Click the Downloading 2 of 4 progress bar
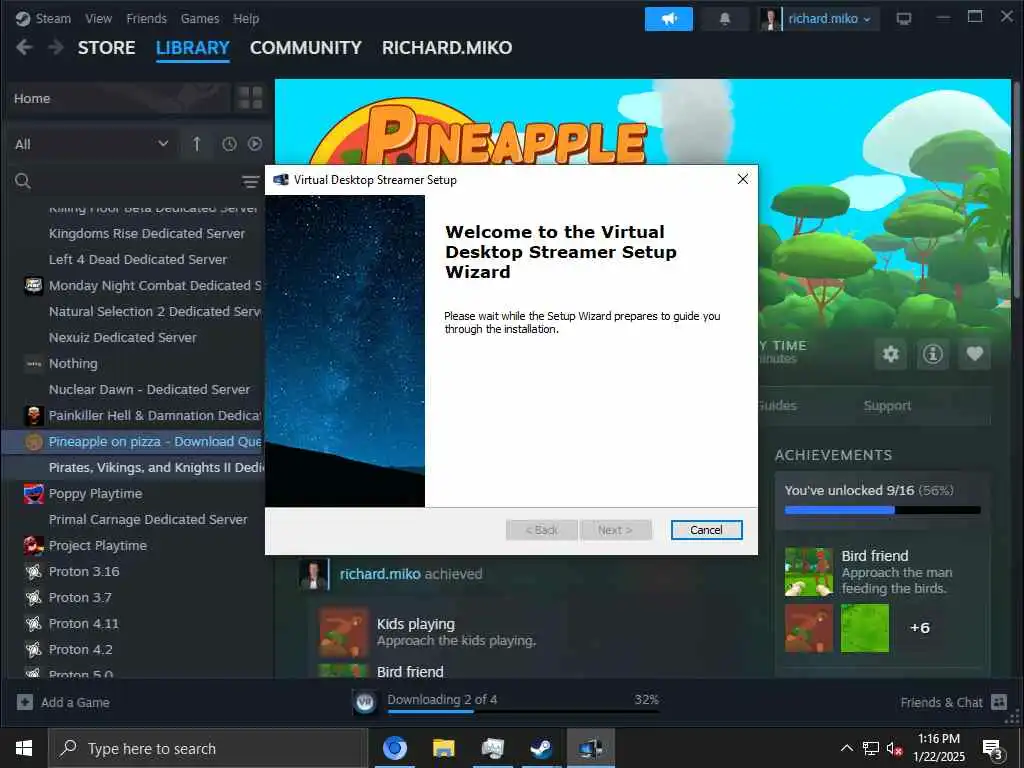The width and height of the screenshot is (1024, 768). pos(522,711)
